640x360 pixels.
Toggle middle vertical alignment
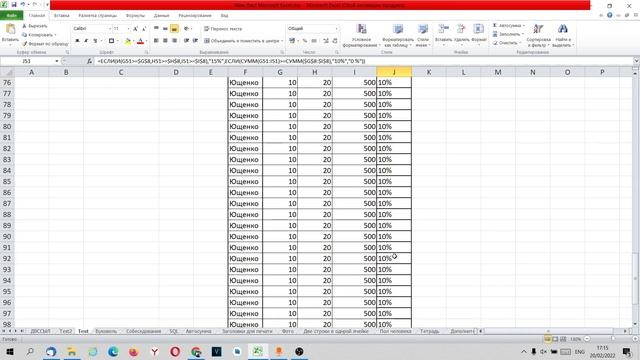click(165, 29)
